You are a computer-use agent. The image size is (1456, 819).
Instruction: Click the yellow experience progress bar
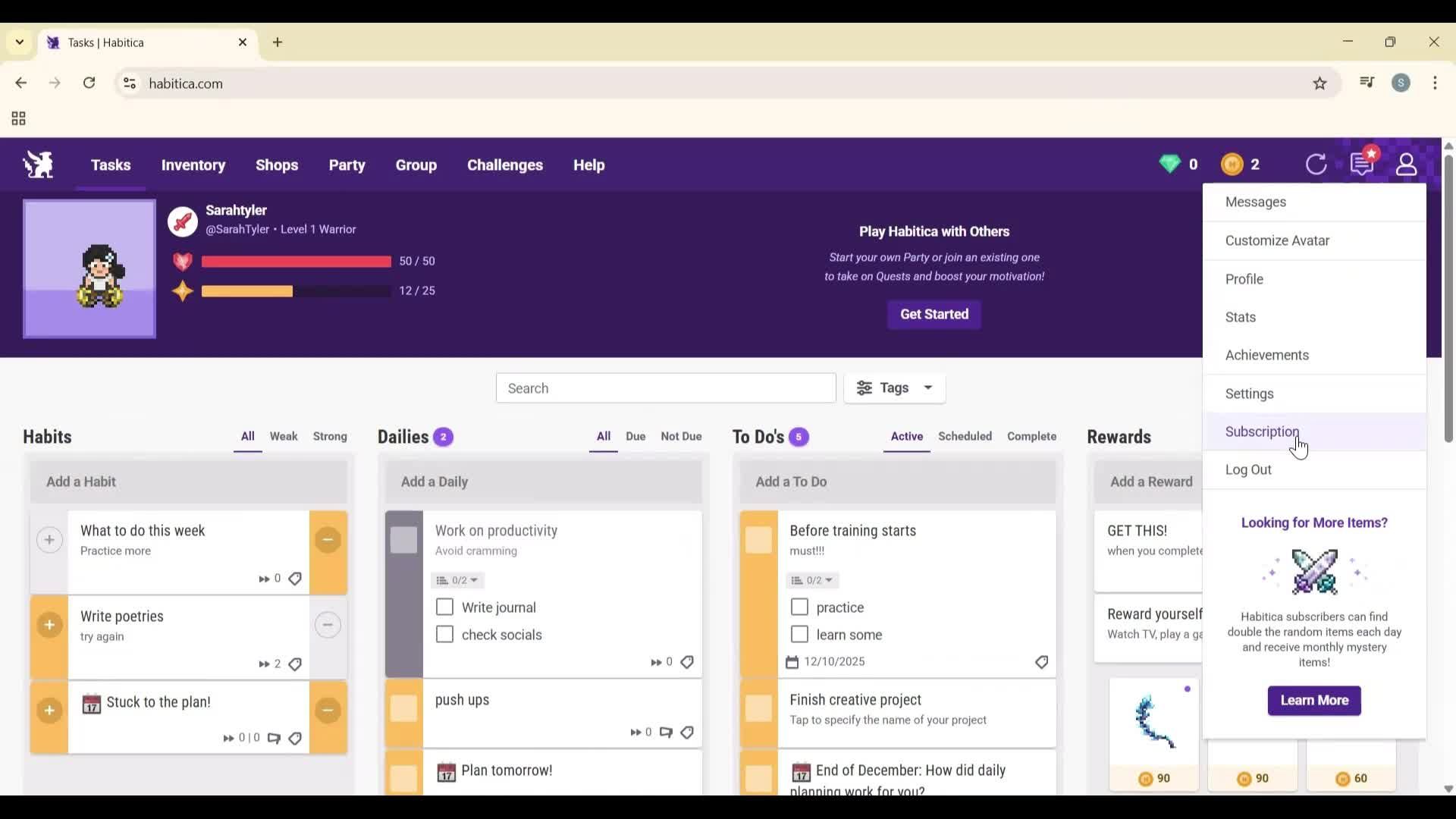(x=296, y=290)
